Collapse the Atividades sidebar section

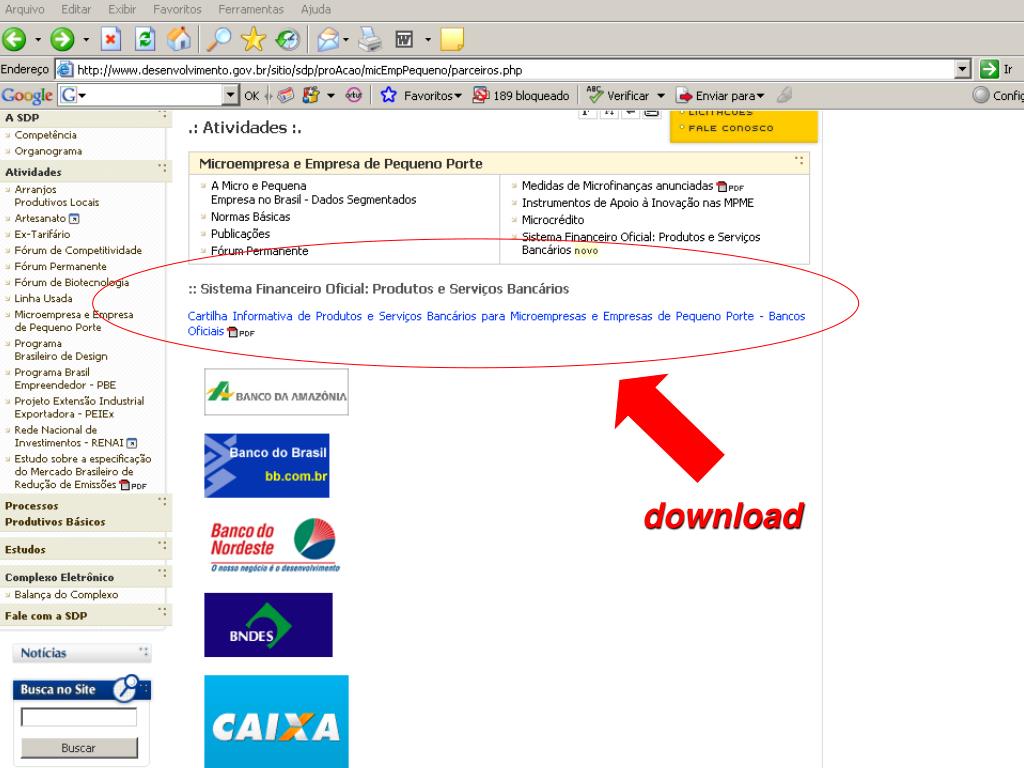coord(162,168)
